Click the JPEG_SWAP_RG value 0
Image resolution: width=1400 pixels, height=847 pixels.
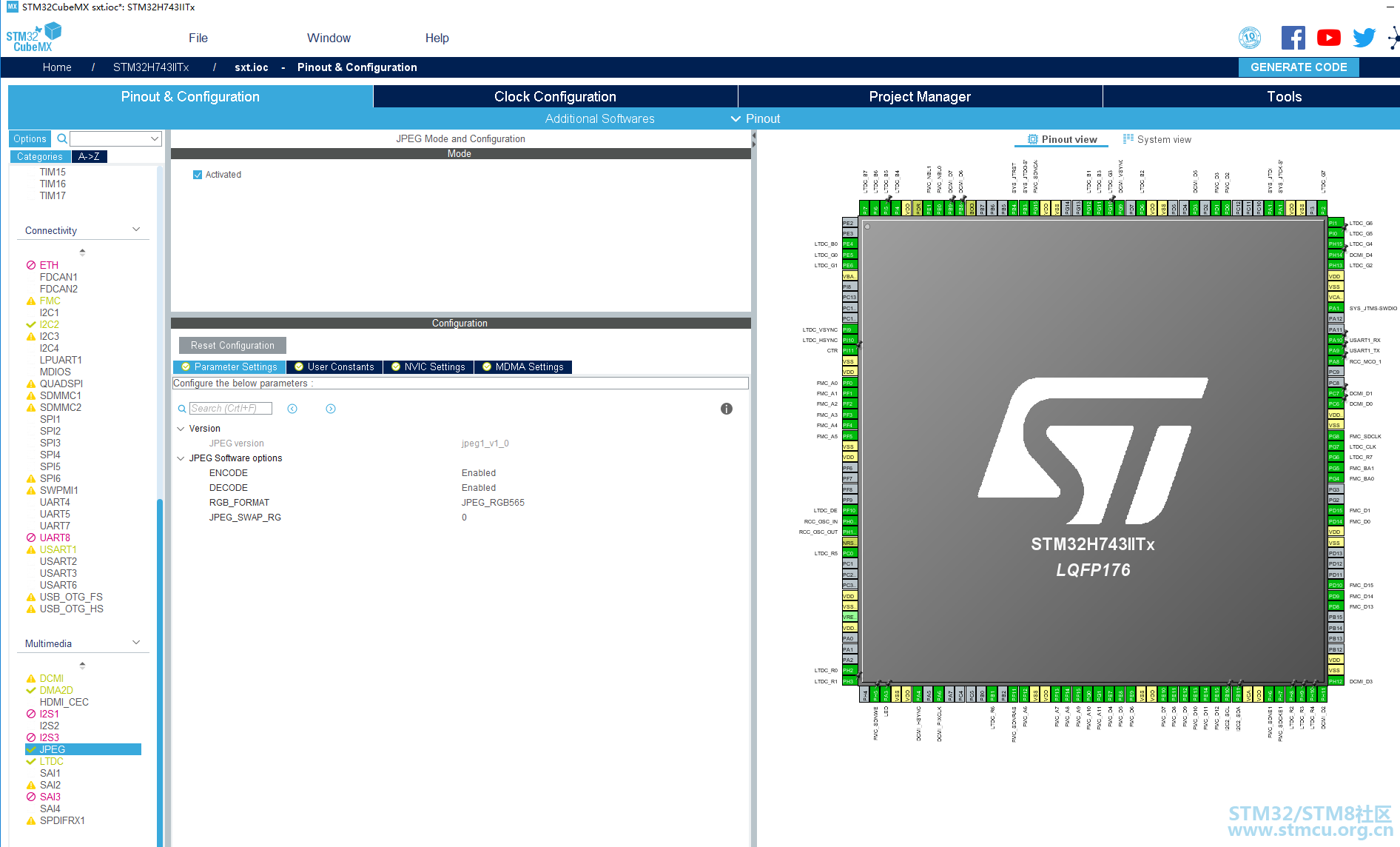464,518
